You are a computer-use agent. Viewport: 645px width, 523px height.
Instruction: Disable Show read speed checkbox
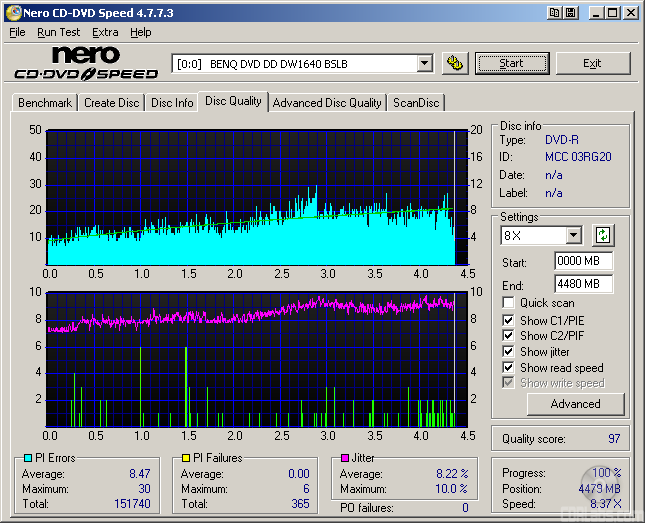point(509,368)
